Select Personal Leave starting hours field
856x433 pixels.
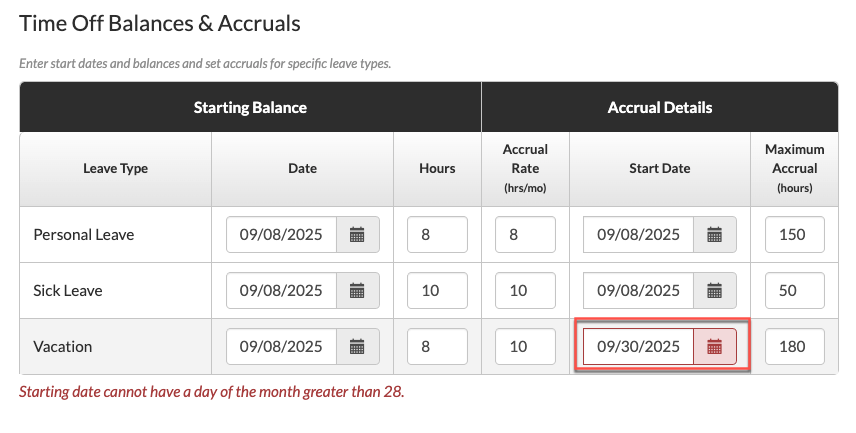(437, 235)
